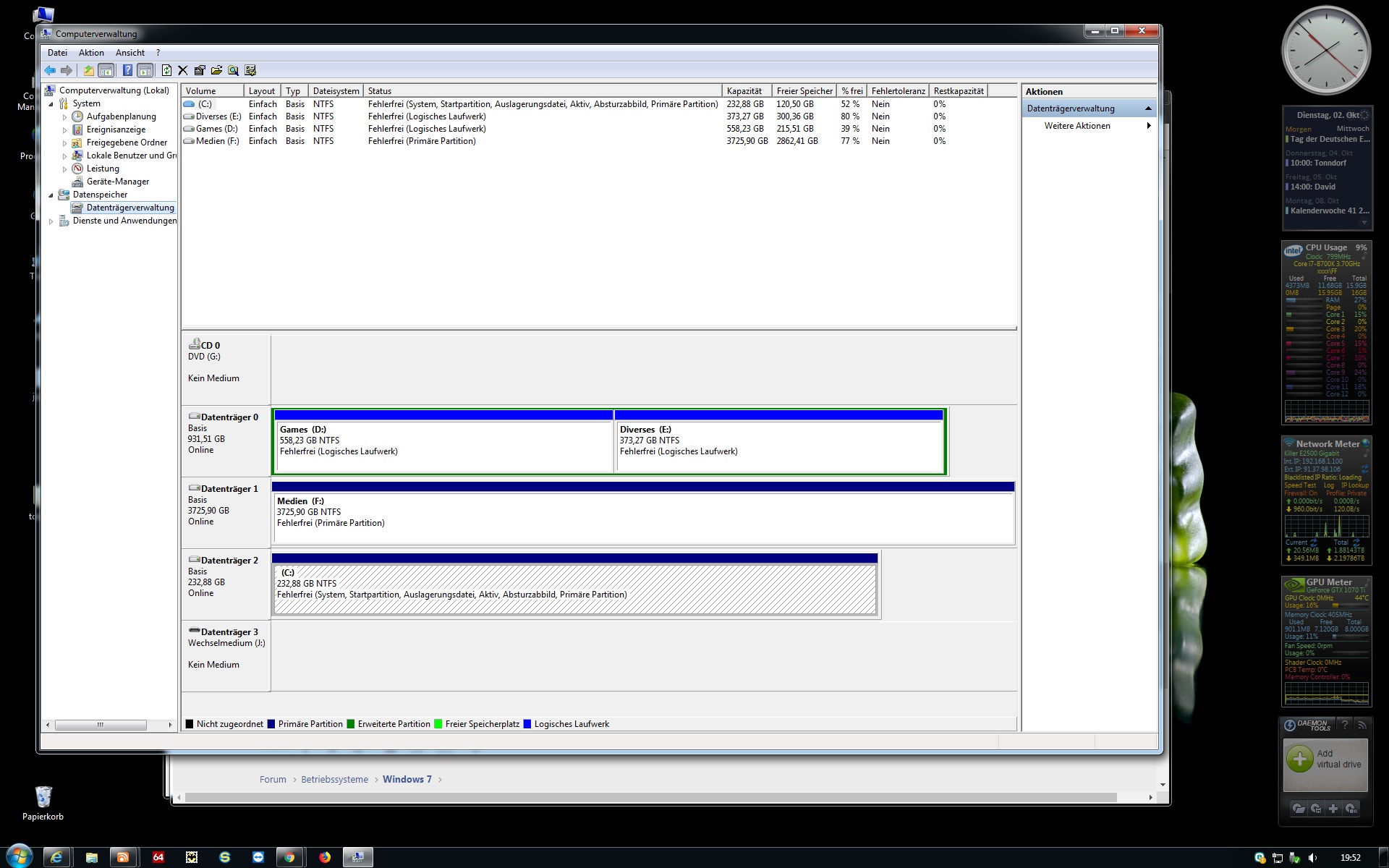Click the black X delete toolbar icon
Screen dimensions: 1389x868
pos(183,70)
